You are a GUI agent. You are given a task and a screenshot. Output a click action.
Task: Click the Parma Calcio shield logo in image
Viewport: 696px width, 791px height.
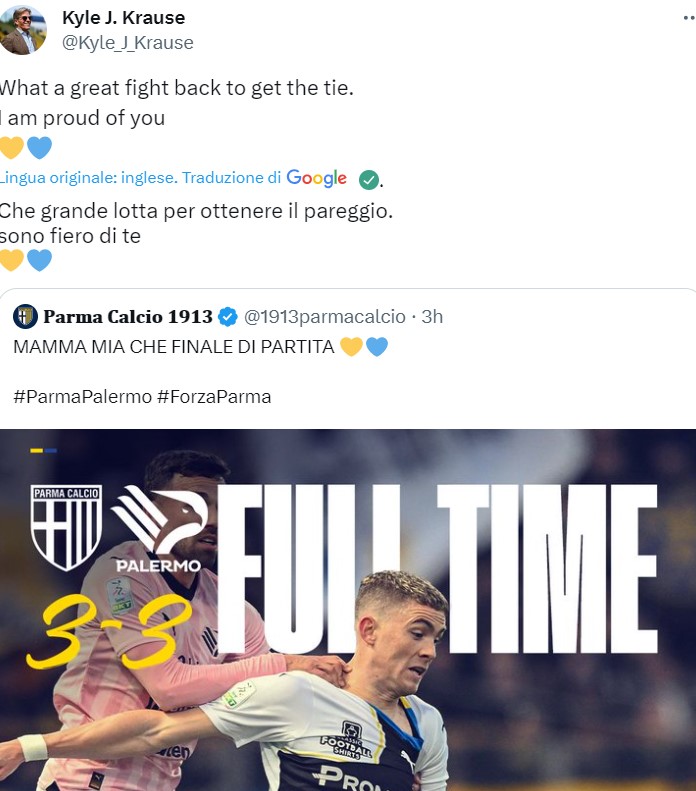coord(66,528)
